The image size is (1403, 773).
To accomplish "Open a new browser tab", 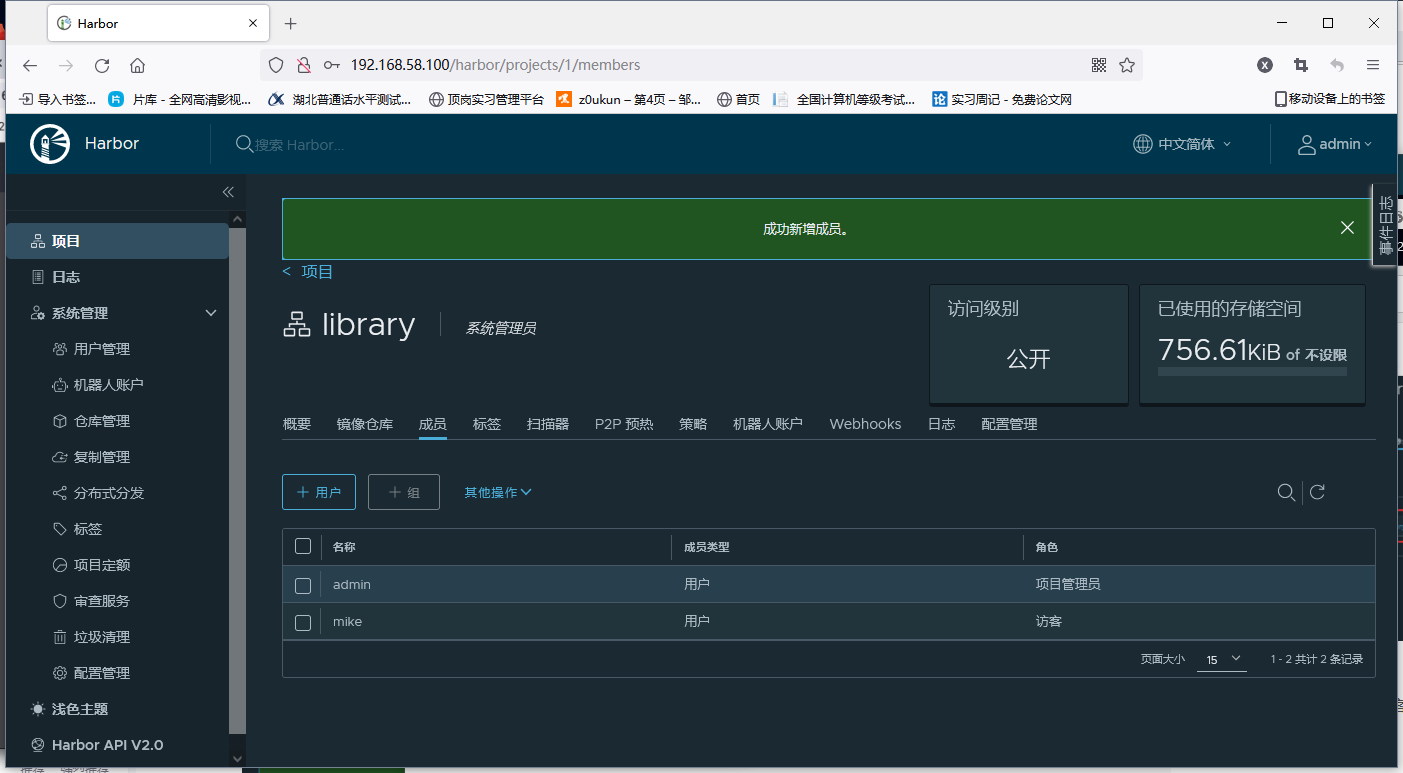I will 291,23.
